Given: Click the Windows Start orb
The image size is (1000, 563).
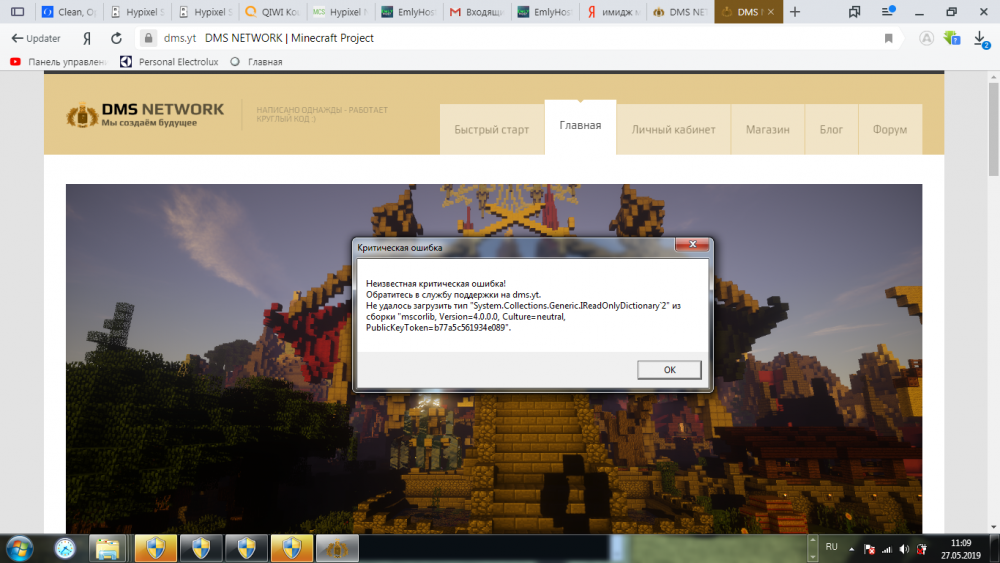Looking at the screenshot, I should pyautogui.click(x=19, y=548).
